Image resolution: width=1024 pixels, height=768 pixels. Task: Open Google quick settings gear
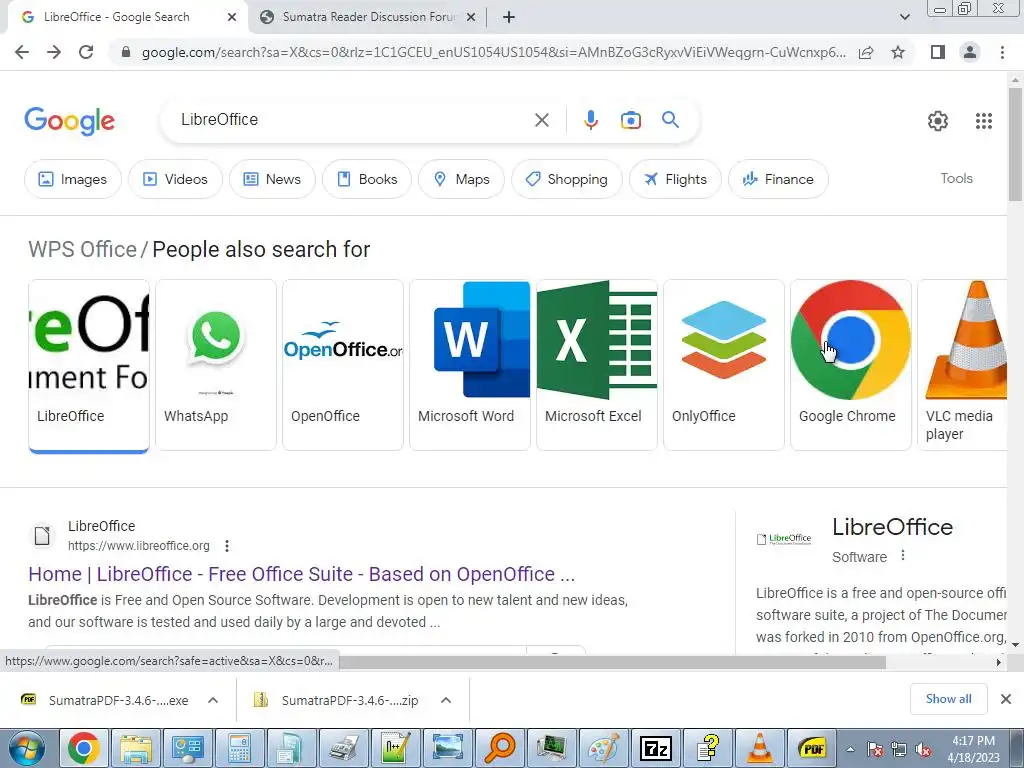[x=938, y=121]
